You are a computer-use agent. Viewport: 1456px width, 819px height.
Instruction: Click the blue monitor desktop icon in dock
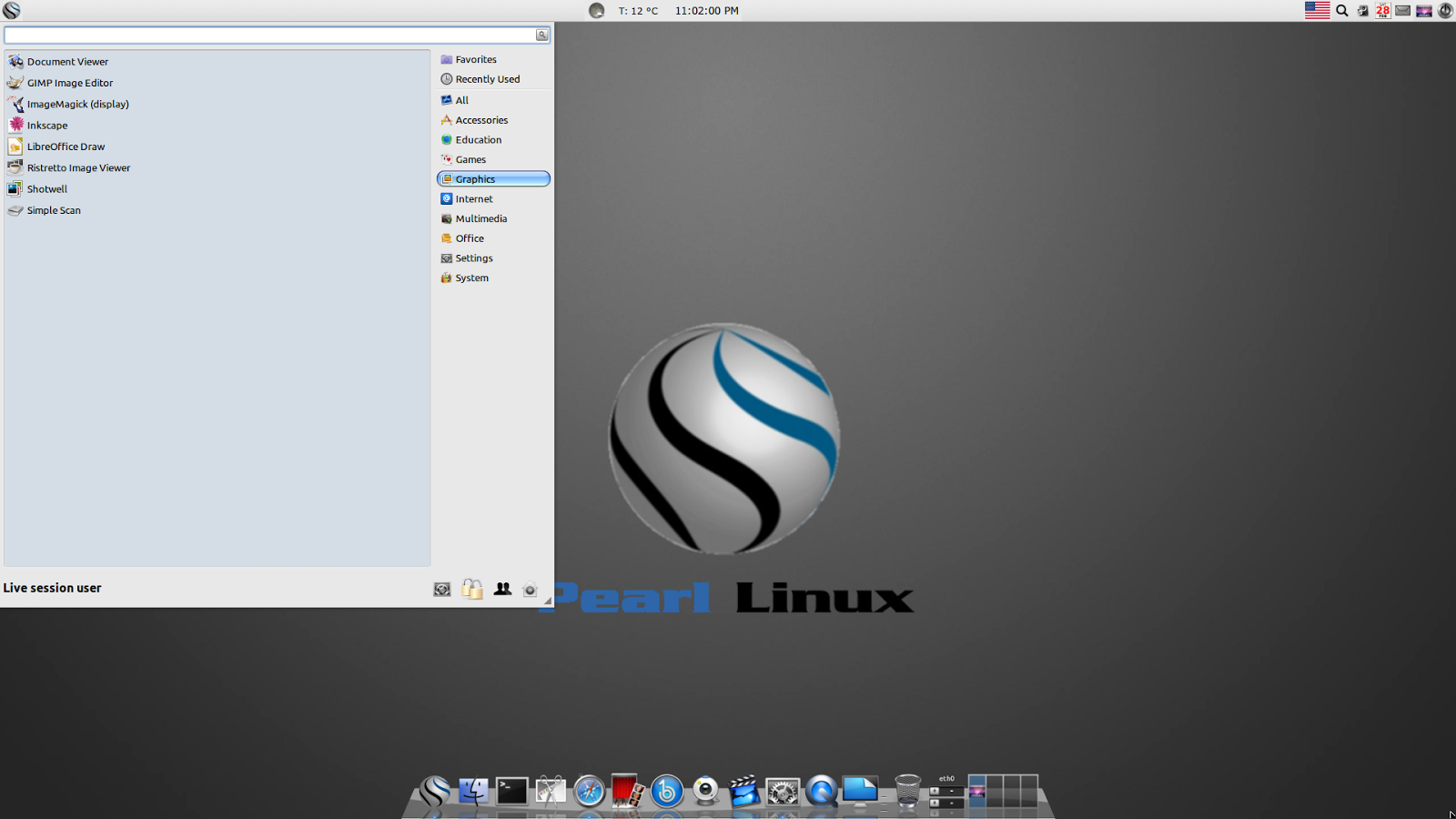click(860, 791)
